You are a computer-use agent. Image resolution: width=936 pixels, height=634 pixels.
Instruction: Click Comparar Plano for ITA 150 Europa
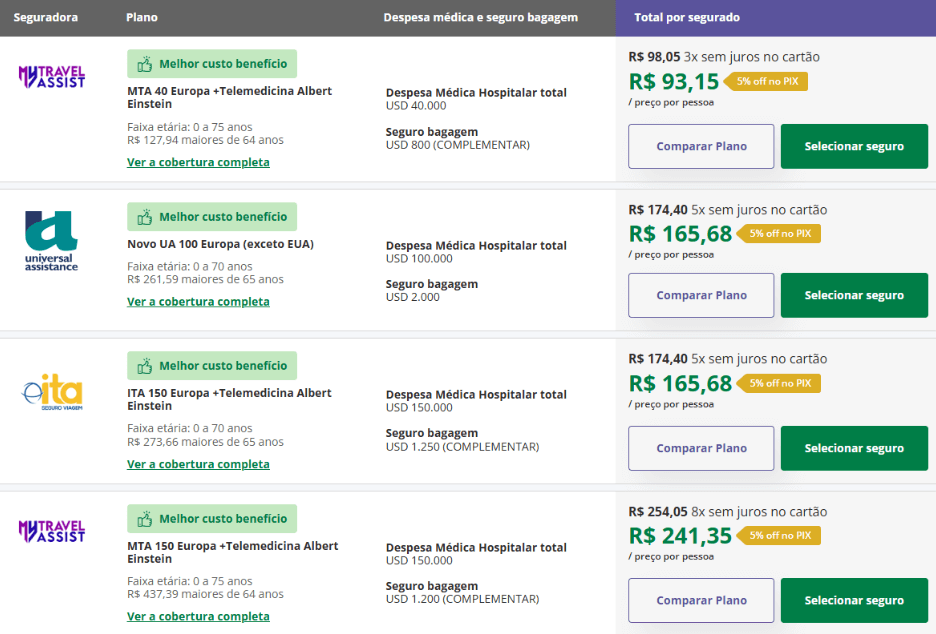tap(700, 448)
